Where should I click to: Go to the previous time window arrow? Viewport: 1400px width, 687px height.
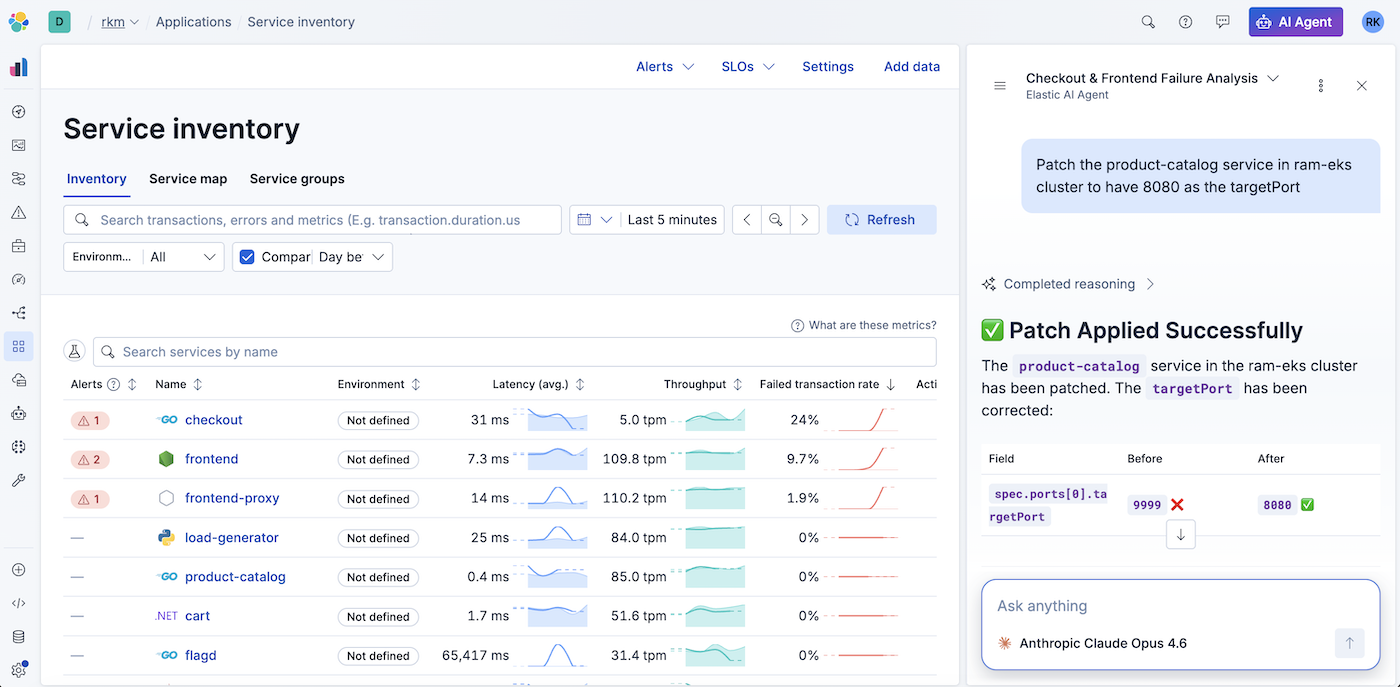pos(747,220)
